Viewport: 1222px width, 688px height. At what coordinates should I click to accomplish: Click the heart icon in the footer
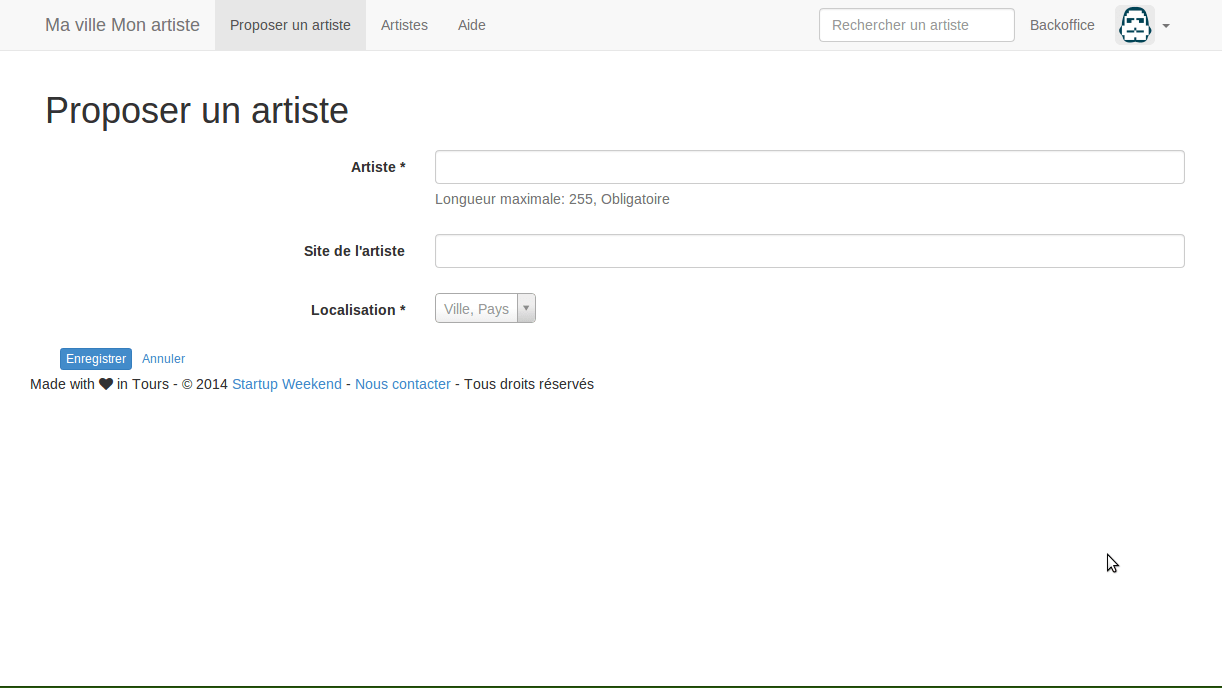(106, 384)
